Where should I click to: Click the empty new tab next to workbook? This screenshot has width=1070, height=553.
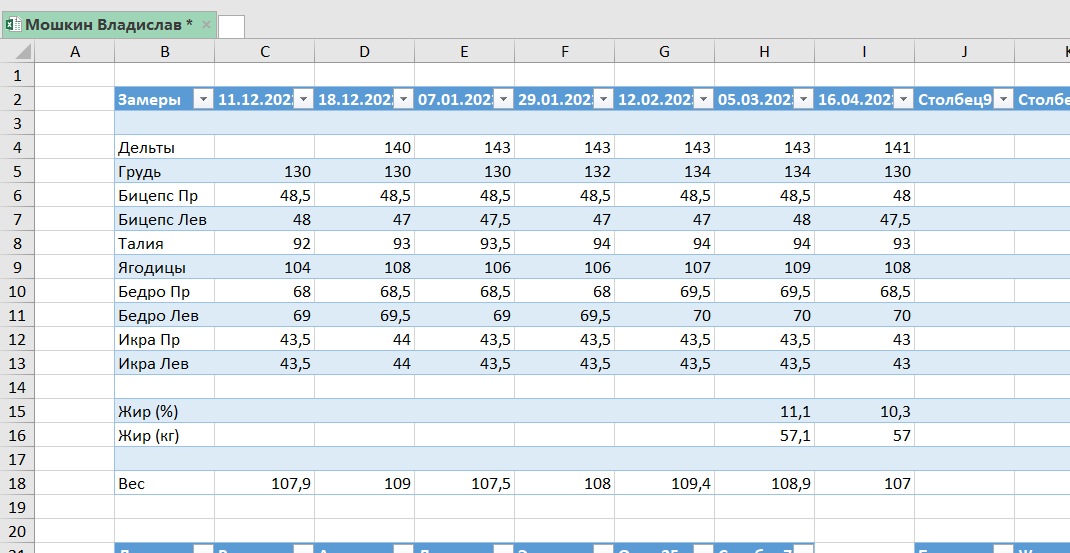pos(231,27)
